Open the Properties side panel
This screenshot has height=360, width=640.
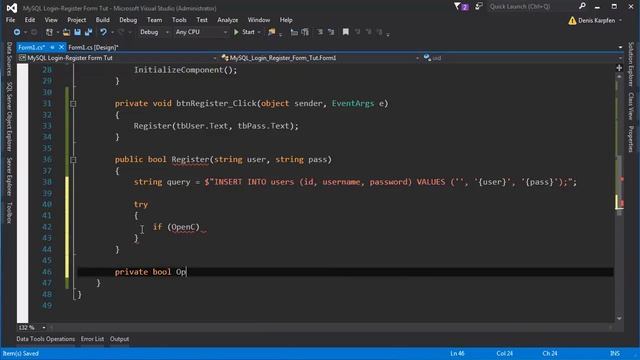coord(631,139)
